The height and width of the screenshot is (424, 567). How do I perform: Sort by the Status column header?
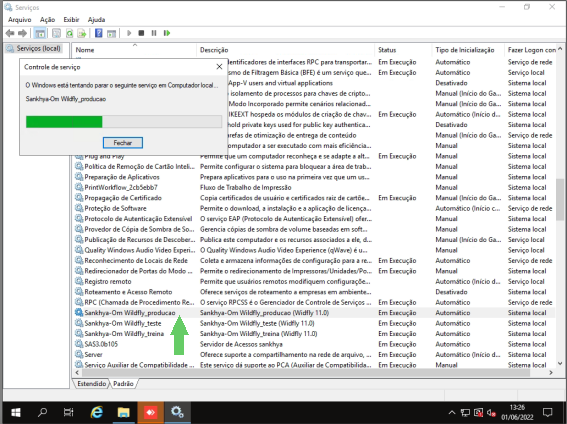pos(403,50)
